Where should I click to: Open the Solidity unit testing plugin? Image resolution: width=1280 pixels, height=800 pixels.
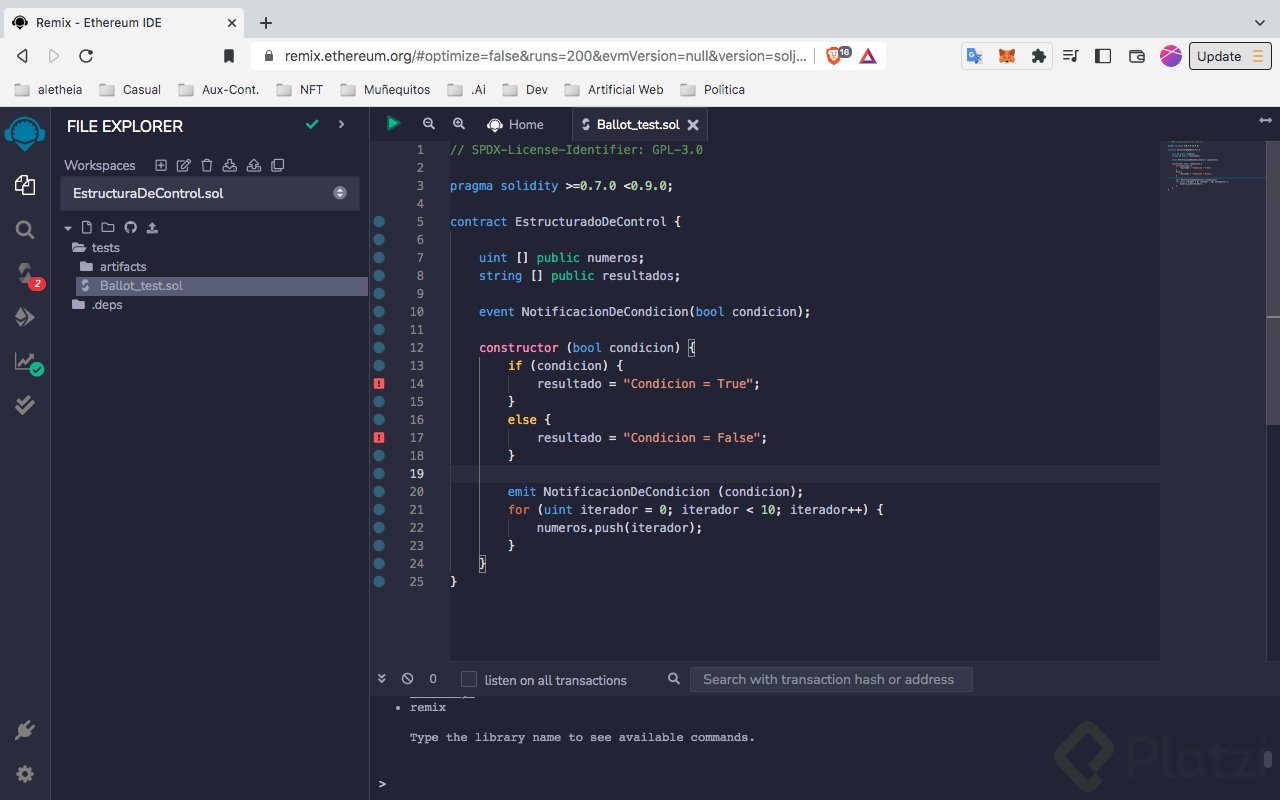[x=25, y=405]
